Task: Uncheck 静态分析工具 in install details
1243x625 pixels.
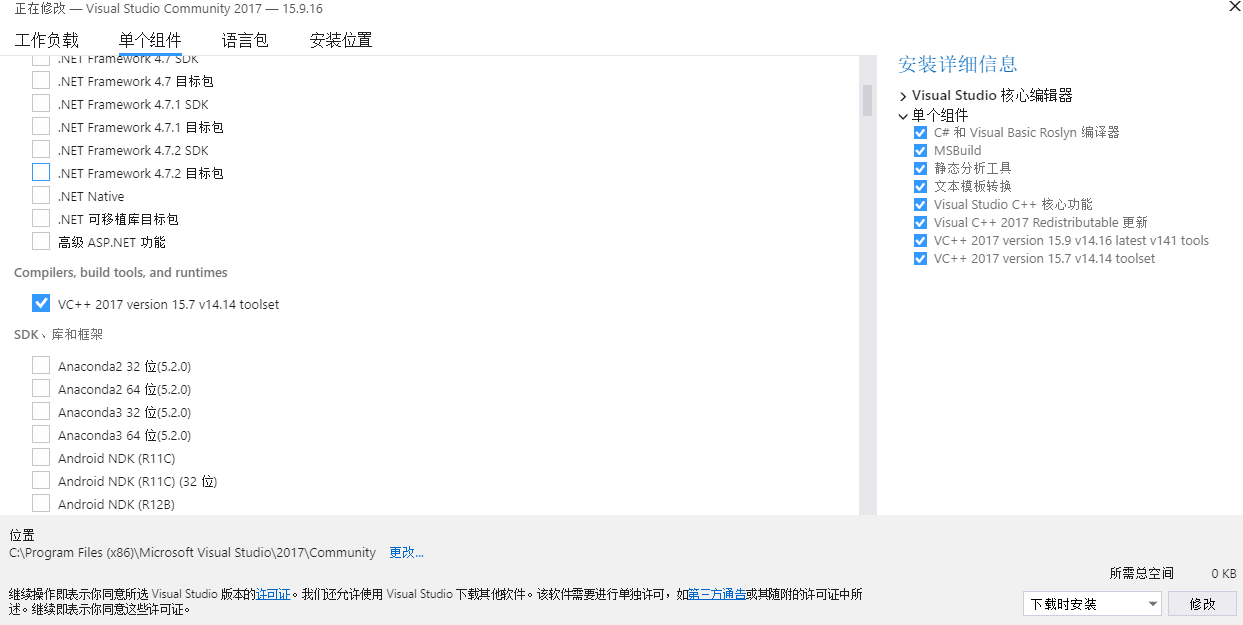Action: (x=920, y=169)
